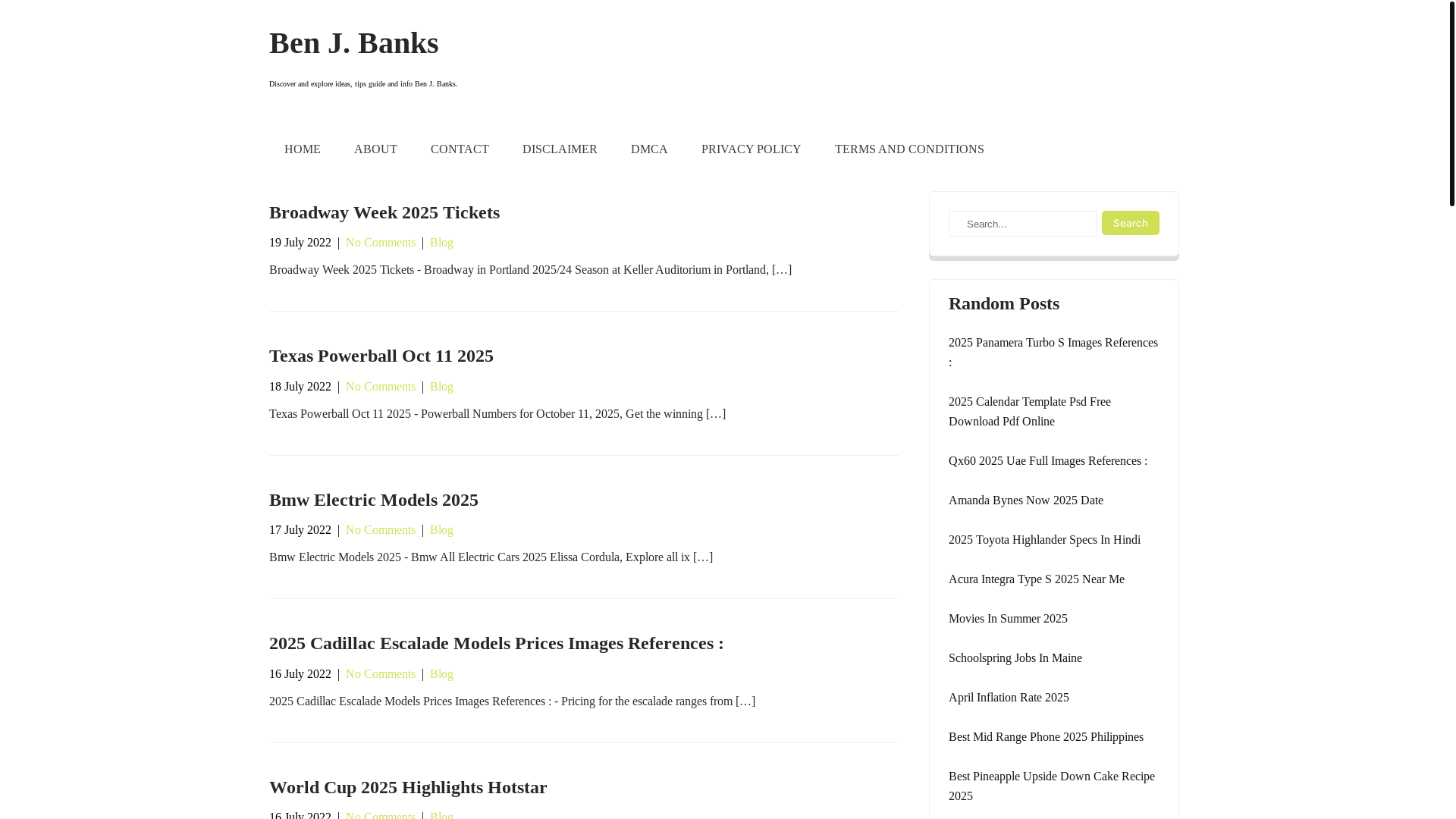The width and height of the screenshot is (1456, 819).
Task: Open the ABOUT page
Action: pos(375,149)
